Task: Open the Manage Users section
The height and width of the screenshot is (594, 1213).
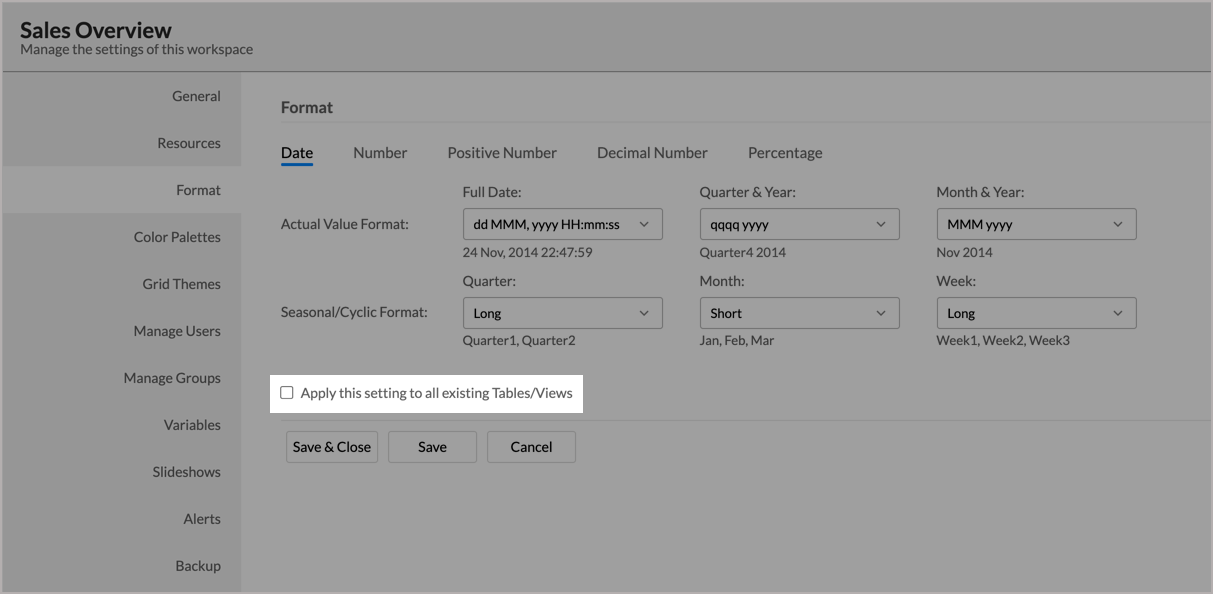Action: tap(177, 331)
